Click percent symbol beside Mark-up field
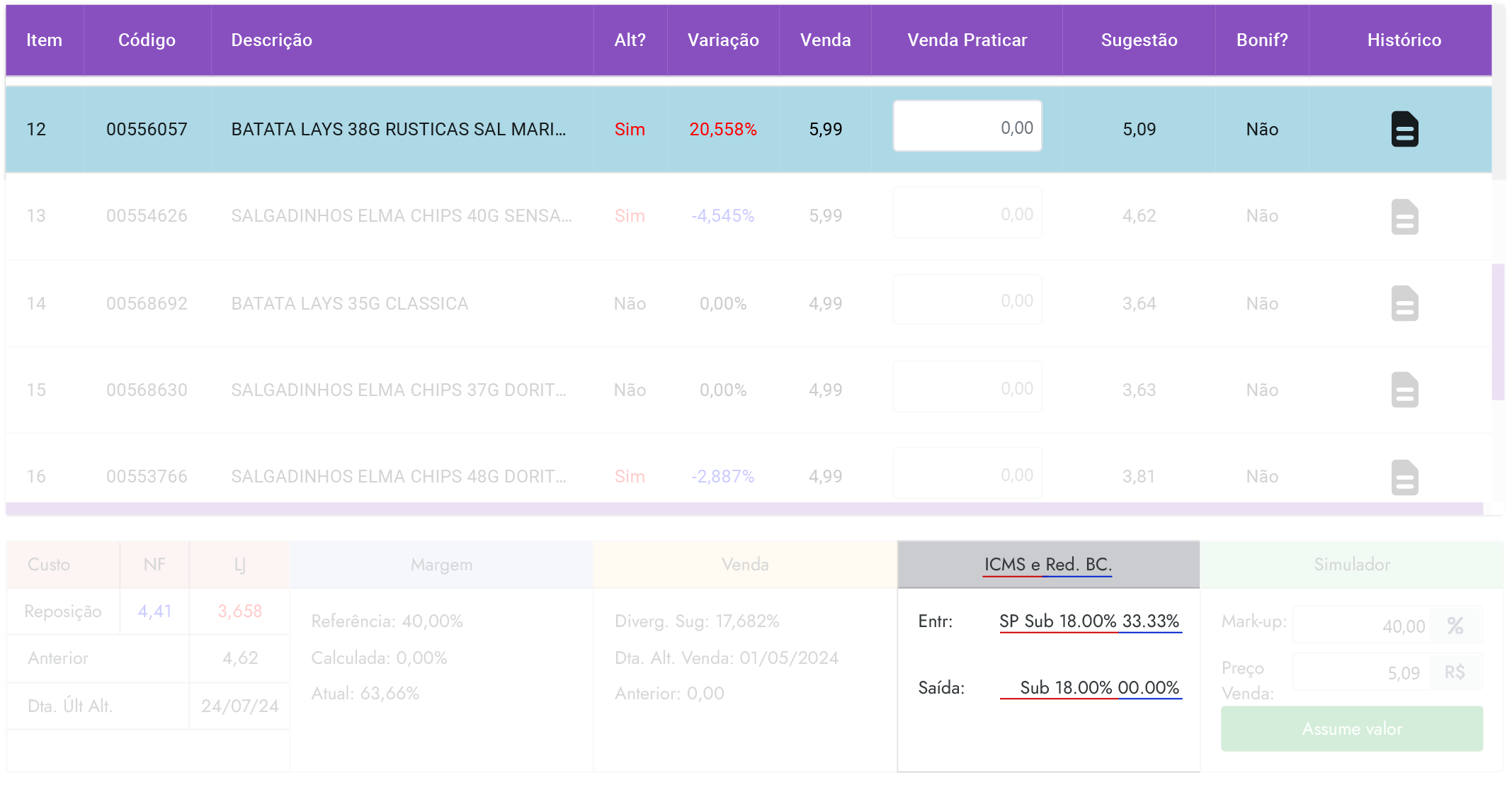1512x785 pixels. (x=1455, y=626)
